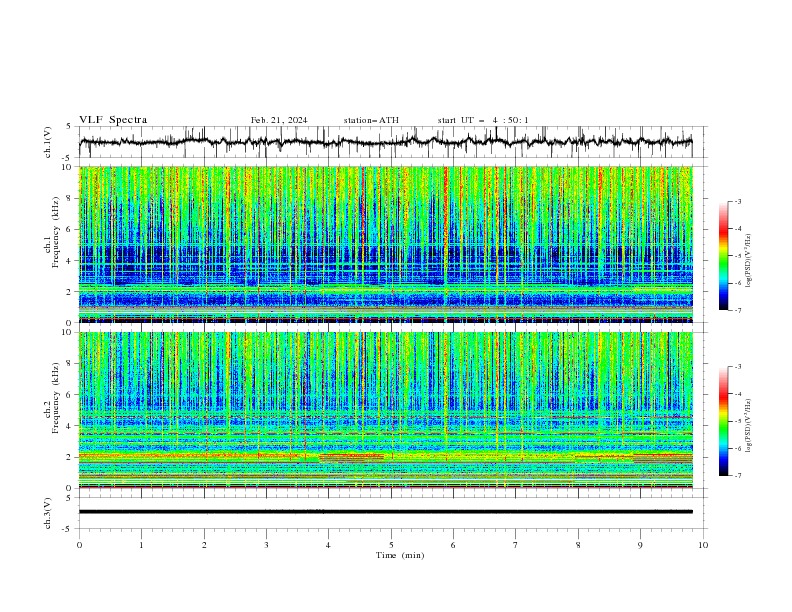Click inside the ch.2 spectrogram panel
The width and height of the screenshot is (792, 612).
coord(386,410)
